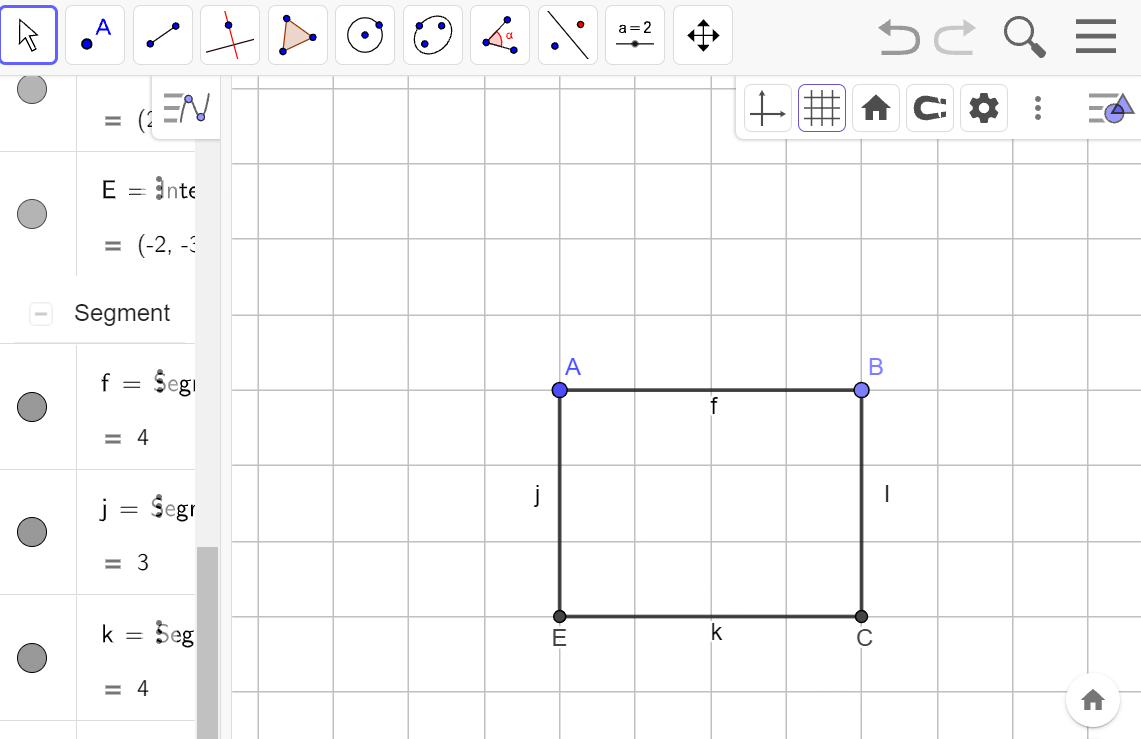Select the Angle tool

(x=500, y=35)
